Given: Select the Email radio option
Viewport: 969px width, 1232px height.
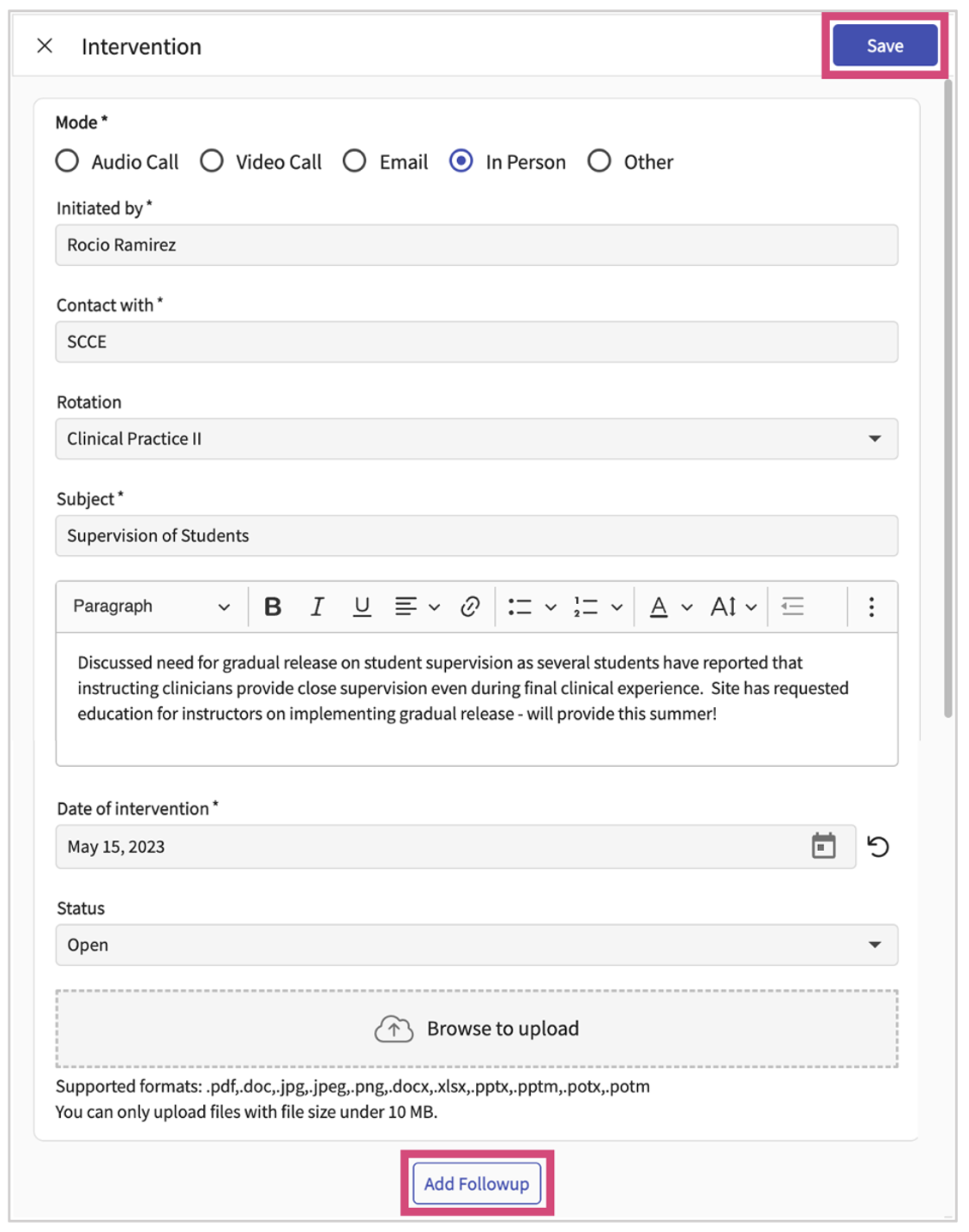Looking at the screenshot, I should point(355,161).
